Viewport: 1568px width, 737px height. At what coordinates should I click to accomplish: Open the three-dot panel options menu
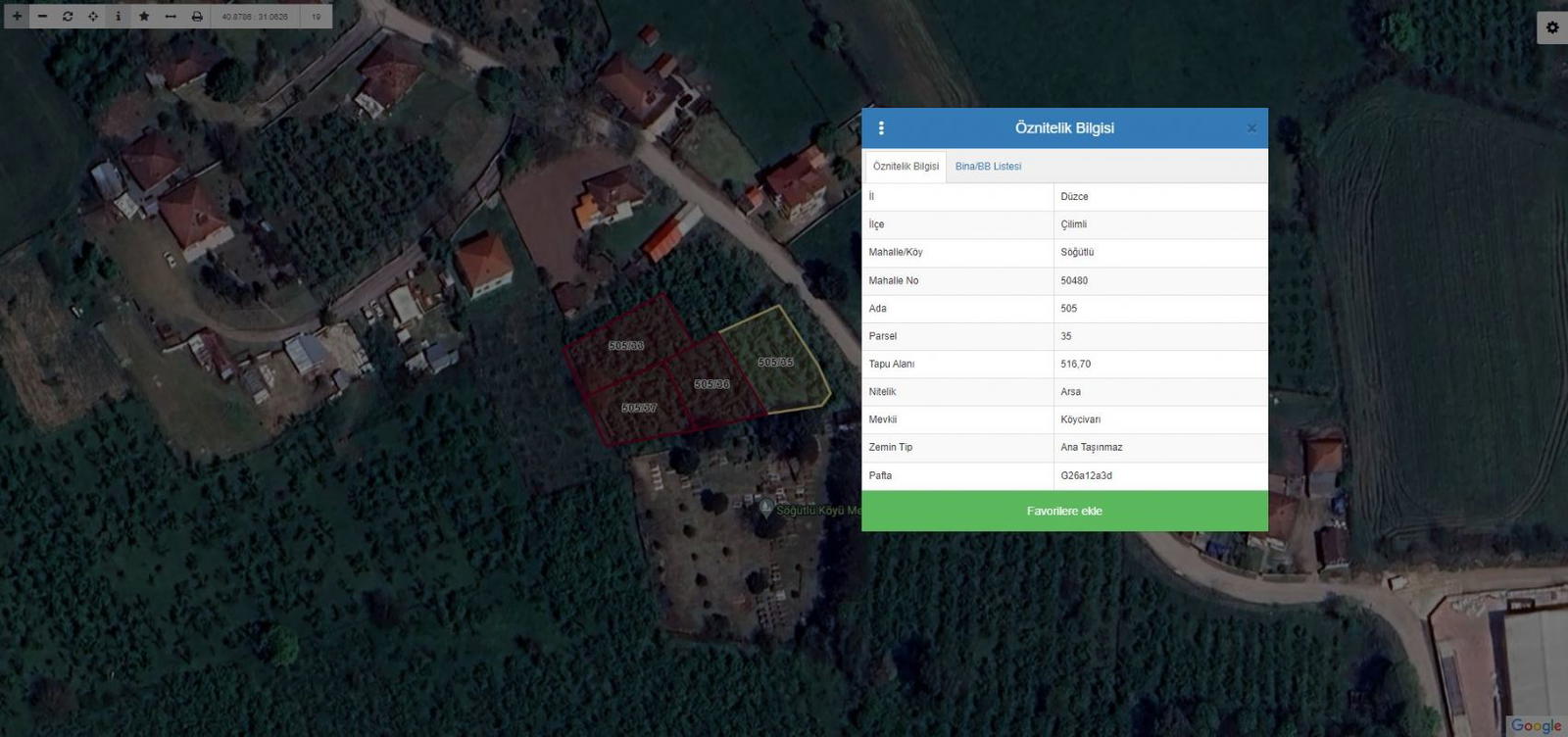click(x=881, y=128)
